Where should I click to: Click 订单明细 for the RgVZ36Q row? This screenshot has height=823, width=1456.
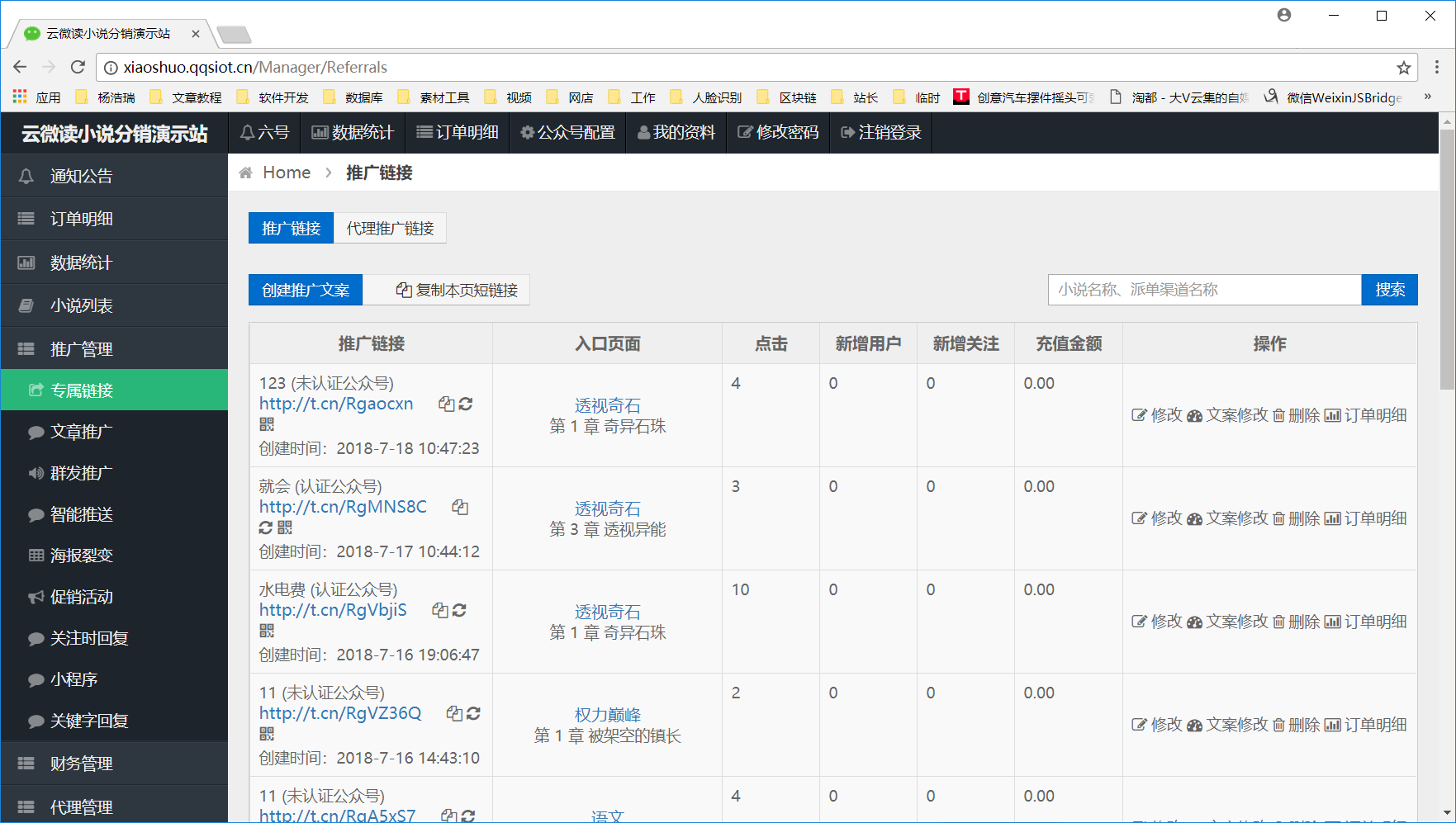pos(1365,725)
